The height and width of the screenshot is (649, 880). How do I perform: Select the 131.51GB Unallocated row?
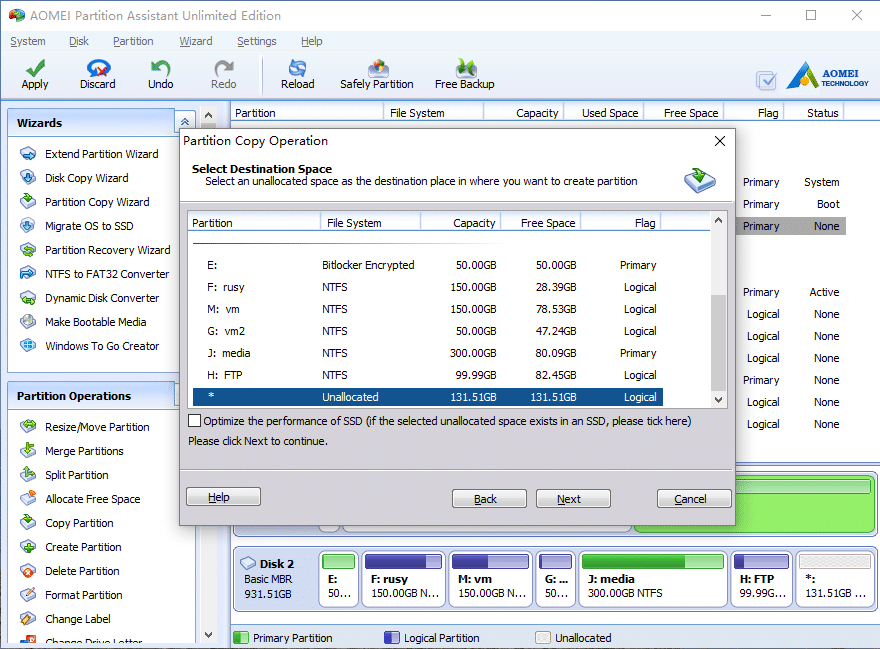point(428,397)
